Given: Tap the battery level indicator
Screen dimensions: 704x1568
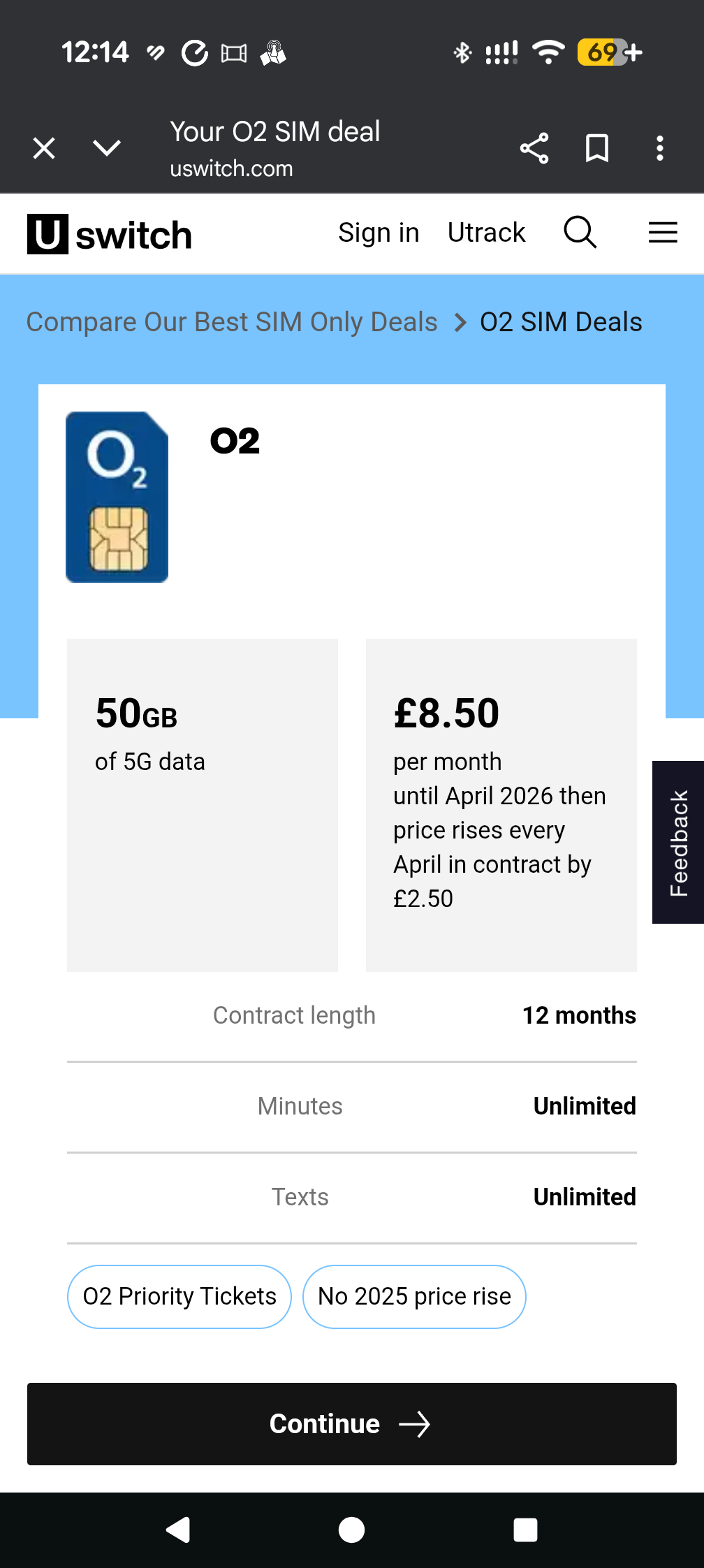Looking at the screenshot, I should point(605,52).
